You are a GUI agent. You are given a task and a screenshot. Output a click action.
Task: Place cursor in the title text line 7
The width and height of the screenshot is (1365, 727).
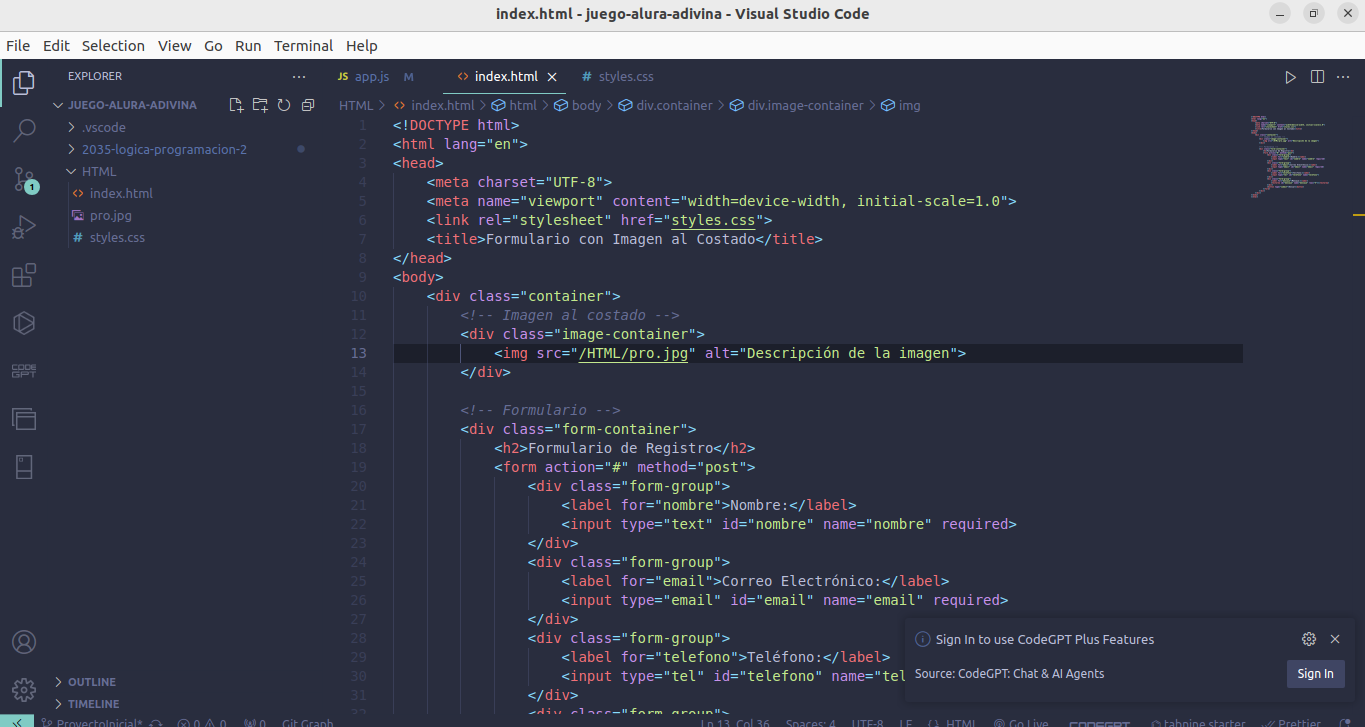pyautogui.click(x=620, y=239)
